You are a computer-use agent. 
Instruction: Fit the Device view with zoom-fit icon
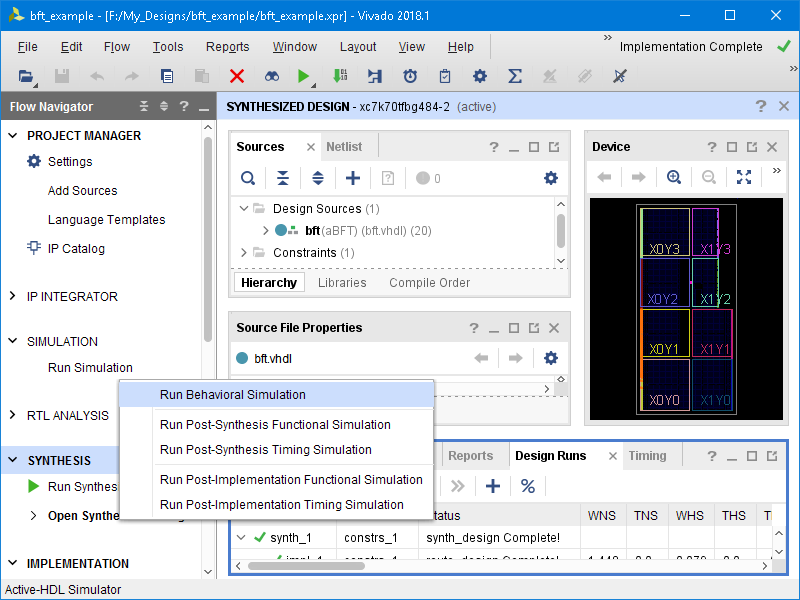coord(744,177)
